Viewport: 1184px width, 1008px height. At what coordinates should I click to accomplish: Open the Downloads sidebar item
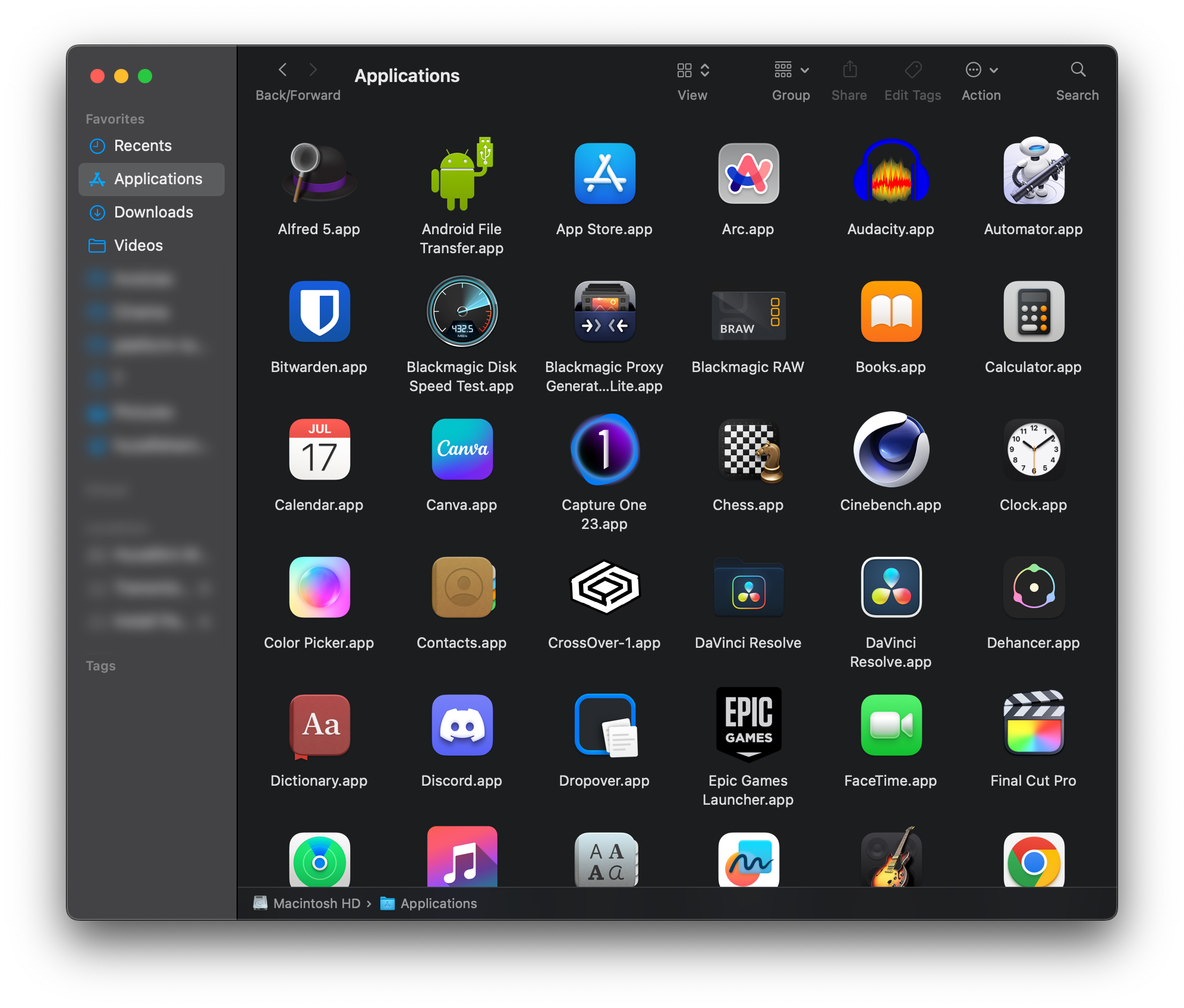153,212
